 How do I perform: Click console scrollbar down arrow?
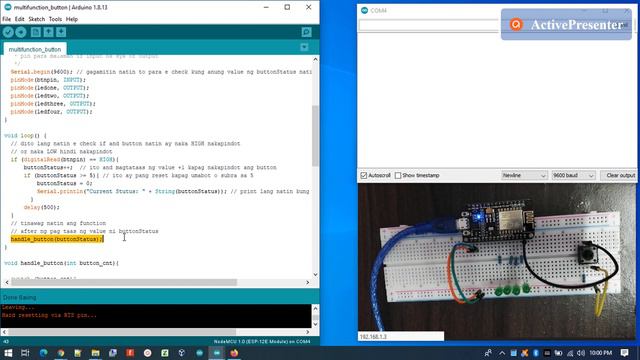point(315,324)
